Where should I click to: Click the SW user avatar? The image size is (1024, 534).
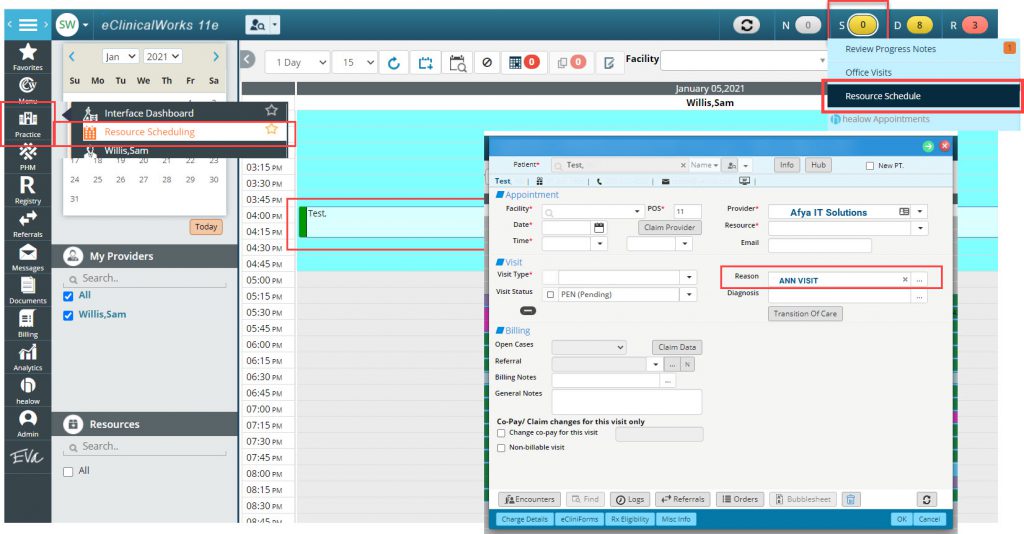click(x=67, y=25)
